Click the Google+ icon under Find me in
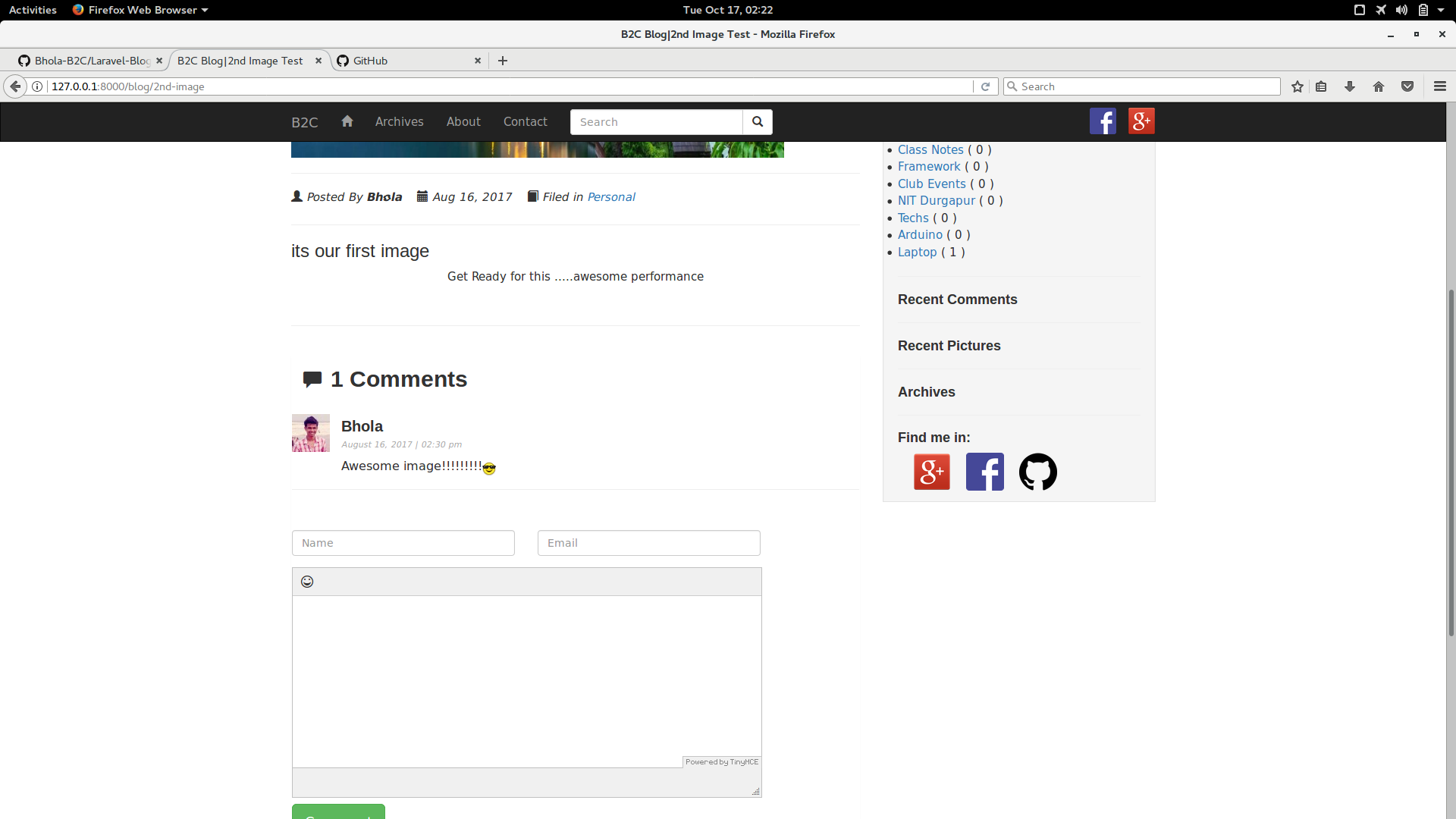The width and height of the screenshot is (1456, 819). 931,472
